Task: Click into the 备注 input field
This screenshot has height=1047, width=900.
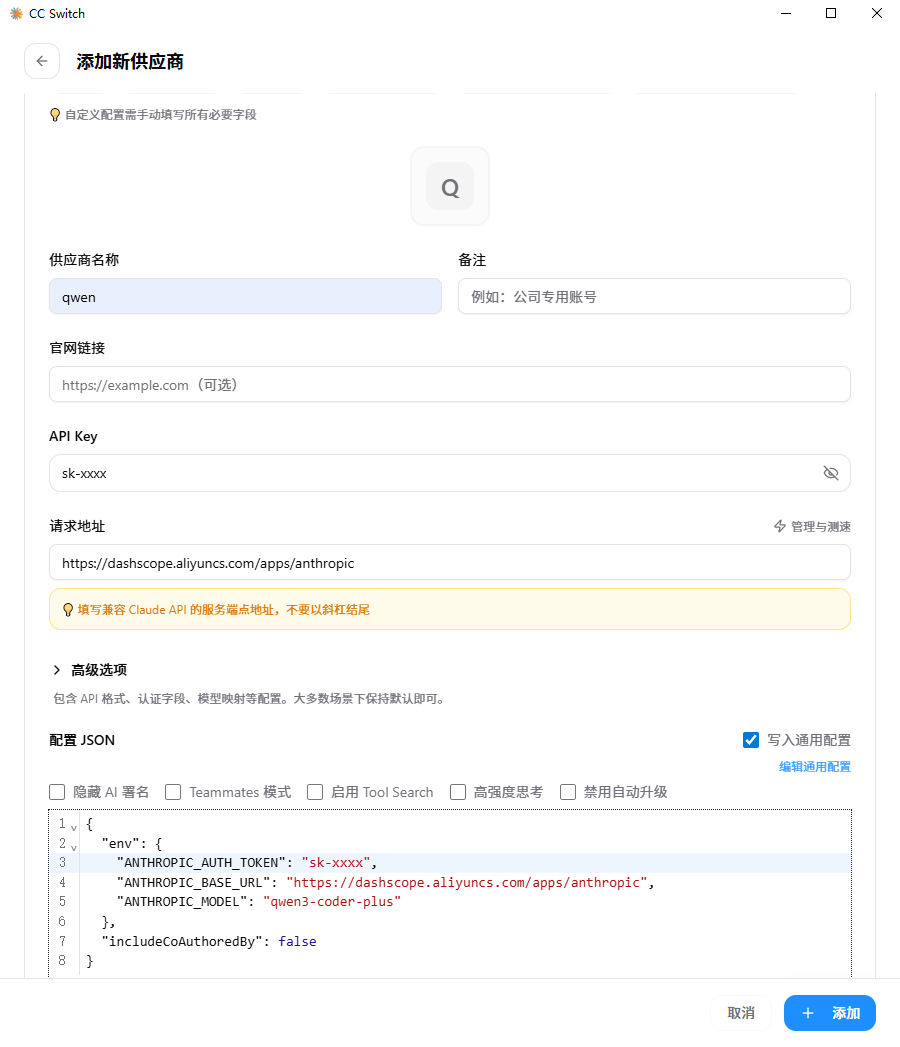Action: [x=654, y=297]
